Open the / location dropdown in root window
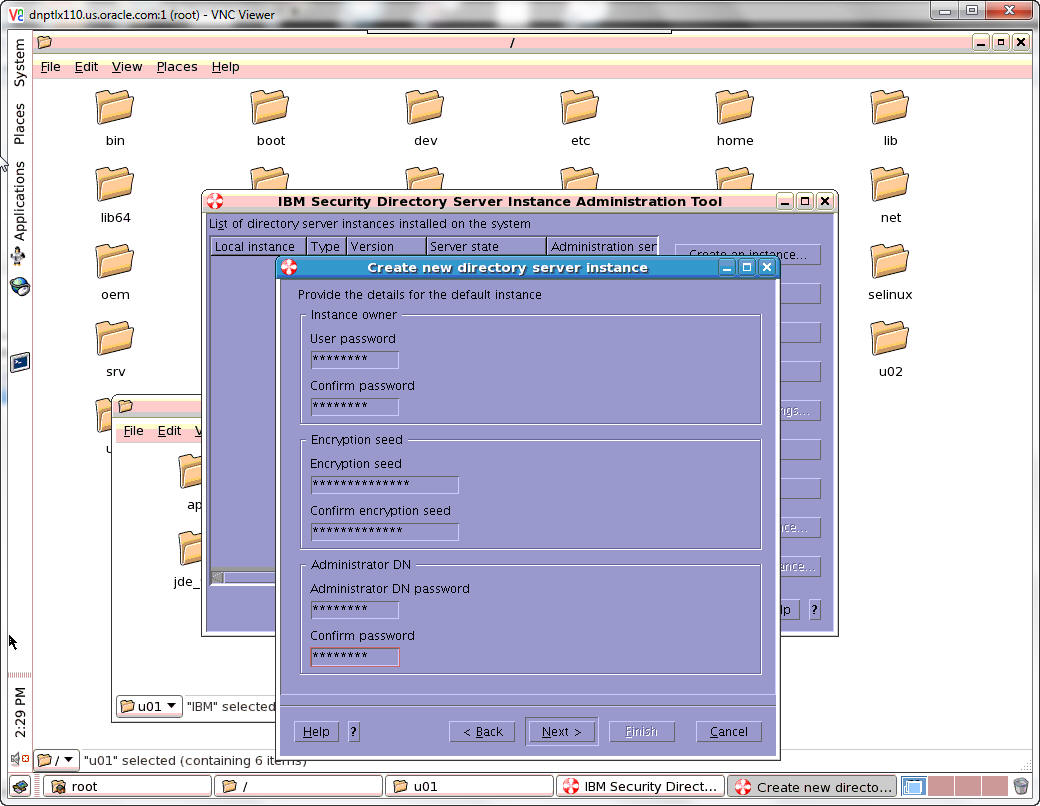Screen dimensions: 1040x806 click(x=57, y=760)
